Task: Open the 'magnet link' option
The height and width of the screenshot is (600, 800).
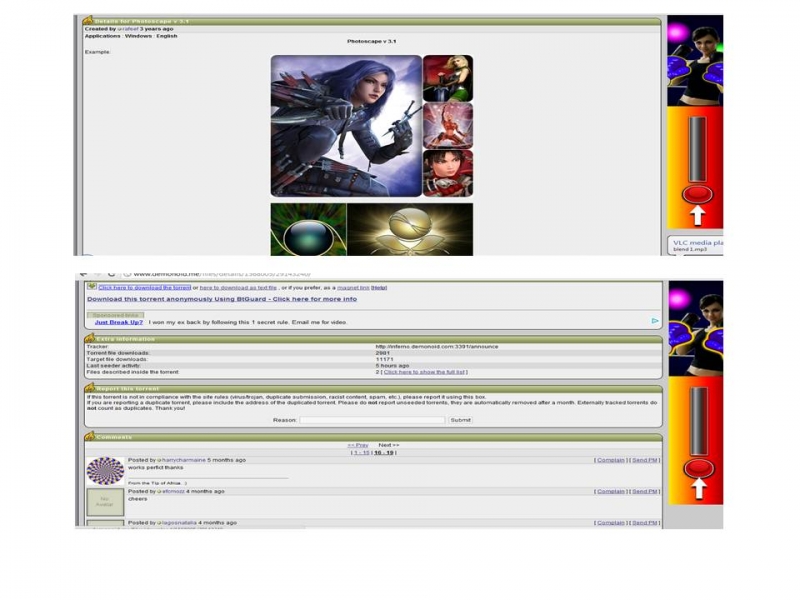Action: tap(353, 287)
